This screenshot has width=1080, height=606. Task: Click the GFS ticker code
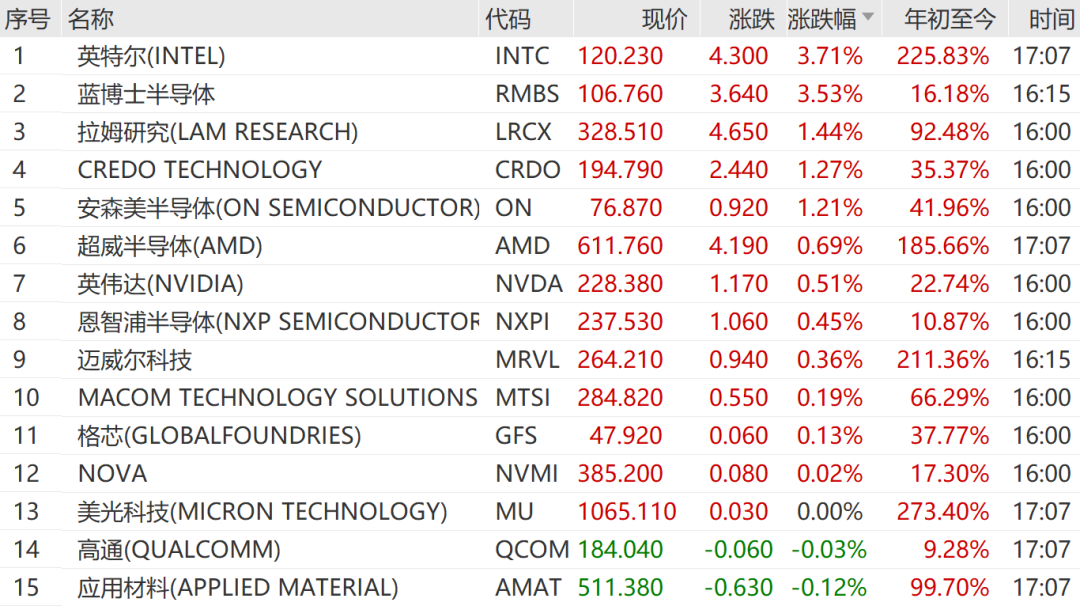coord(516,435)
